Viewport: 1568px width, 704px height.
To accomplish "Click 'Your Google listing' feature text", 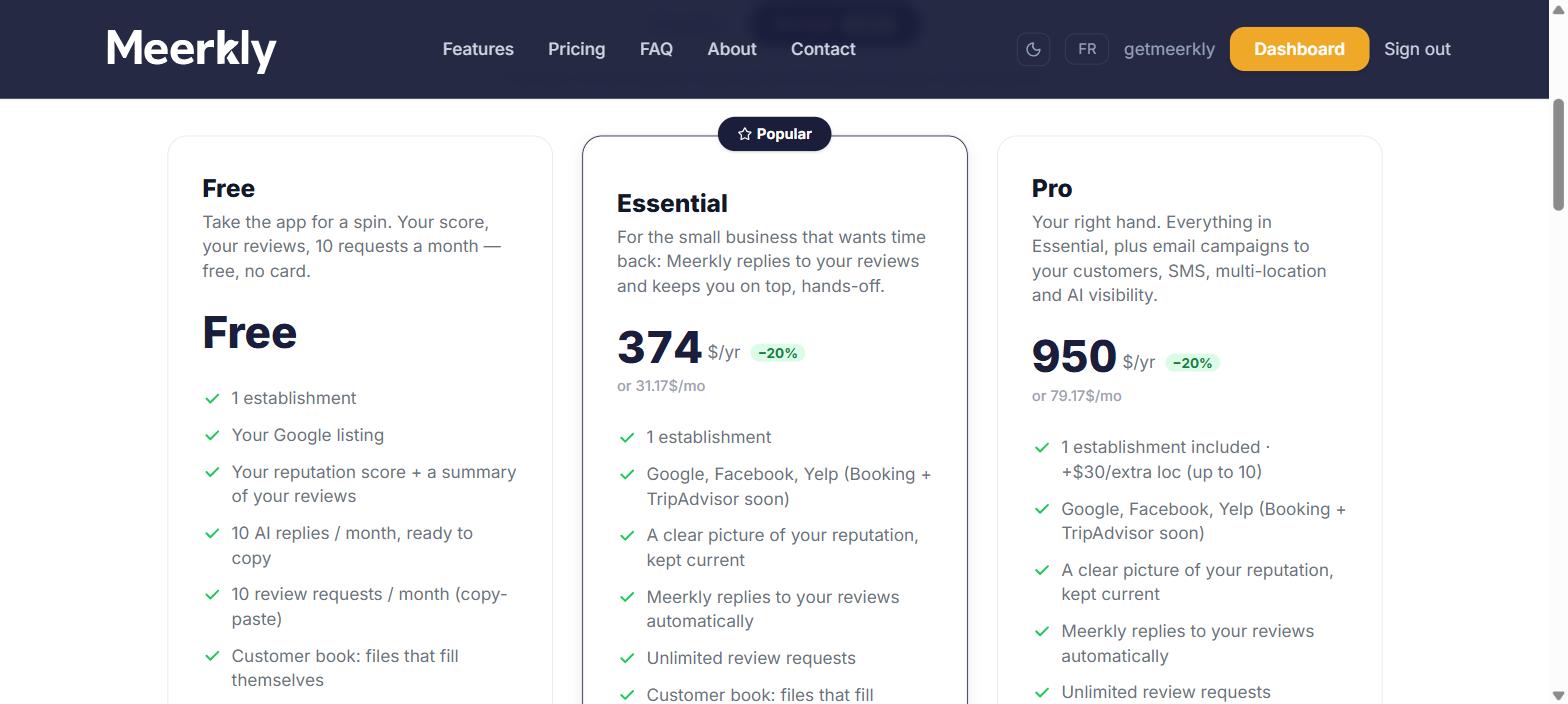I will pos(308,435).
